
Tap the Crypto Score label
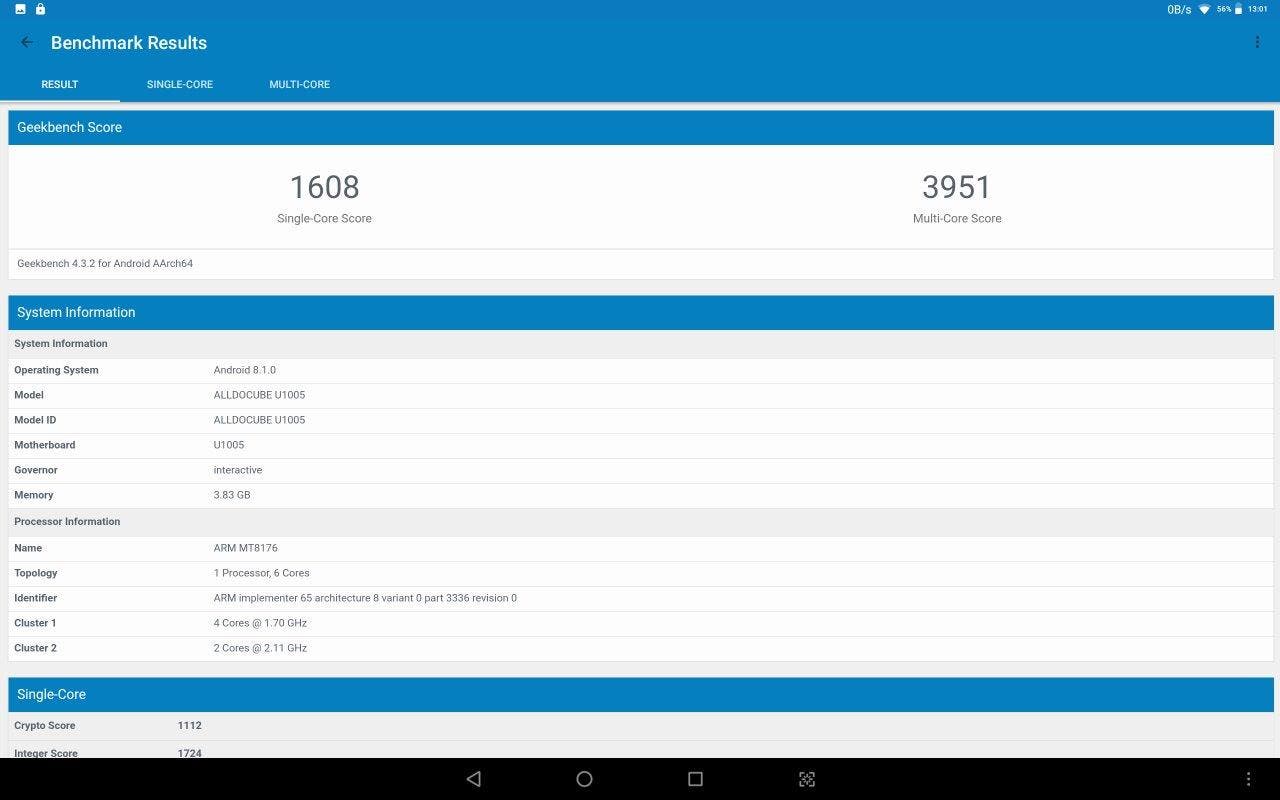(45, 726)
